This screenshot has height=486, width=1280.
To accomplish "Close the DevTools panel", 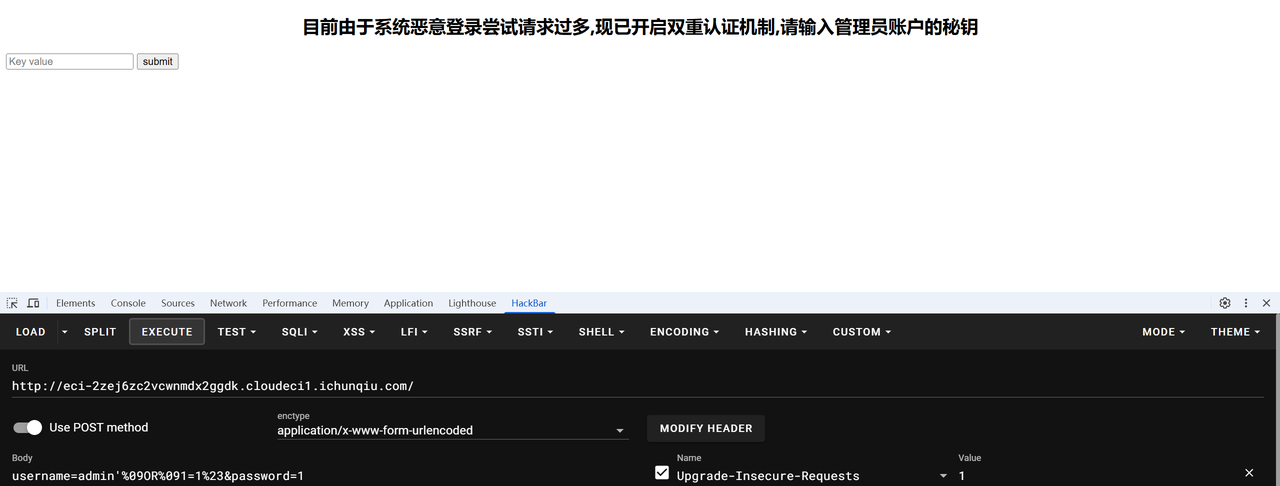I will (1266, 303).
